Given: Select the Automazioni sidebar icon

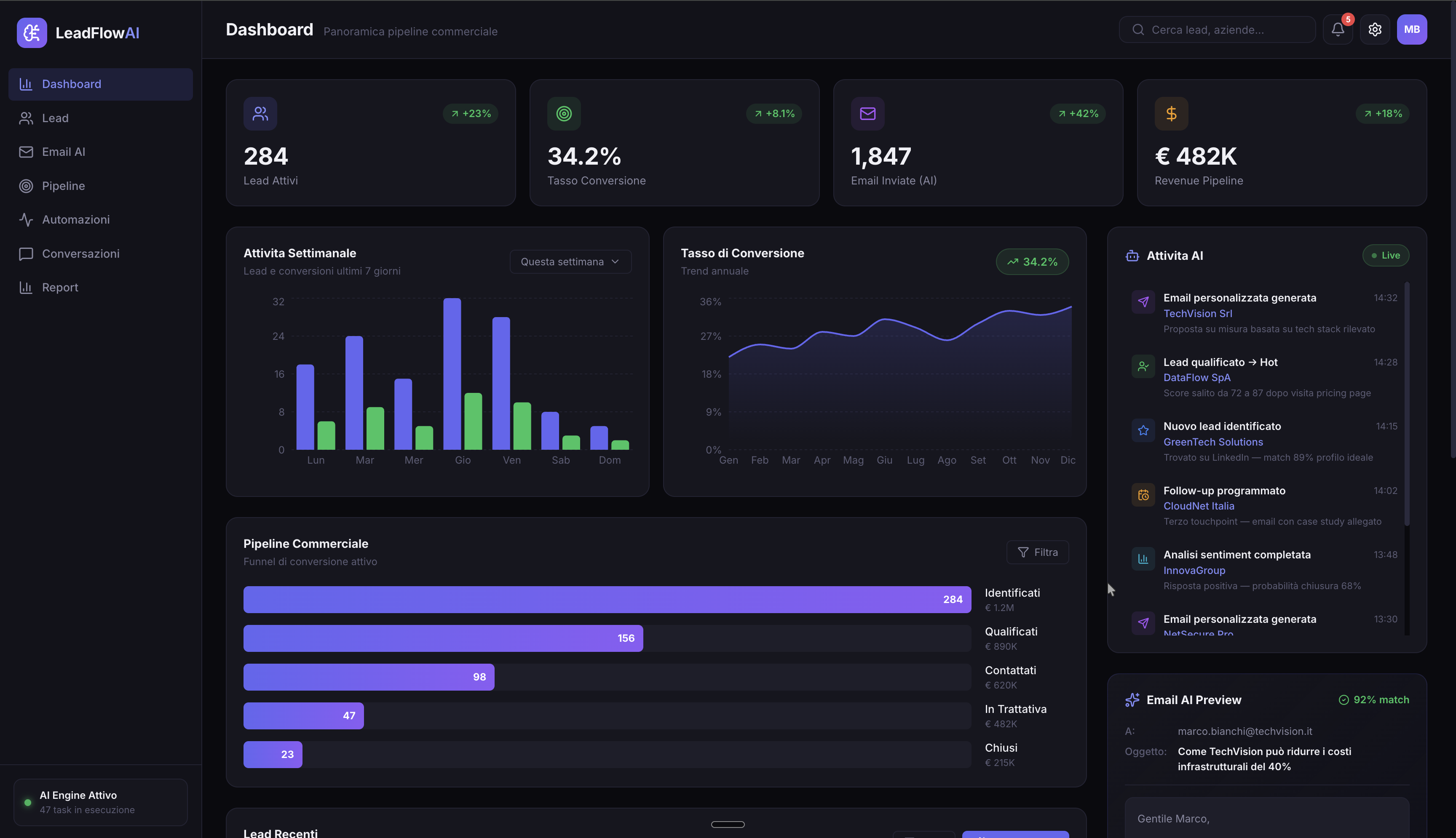Looking at the screenshot, I should click(26, 219).
